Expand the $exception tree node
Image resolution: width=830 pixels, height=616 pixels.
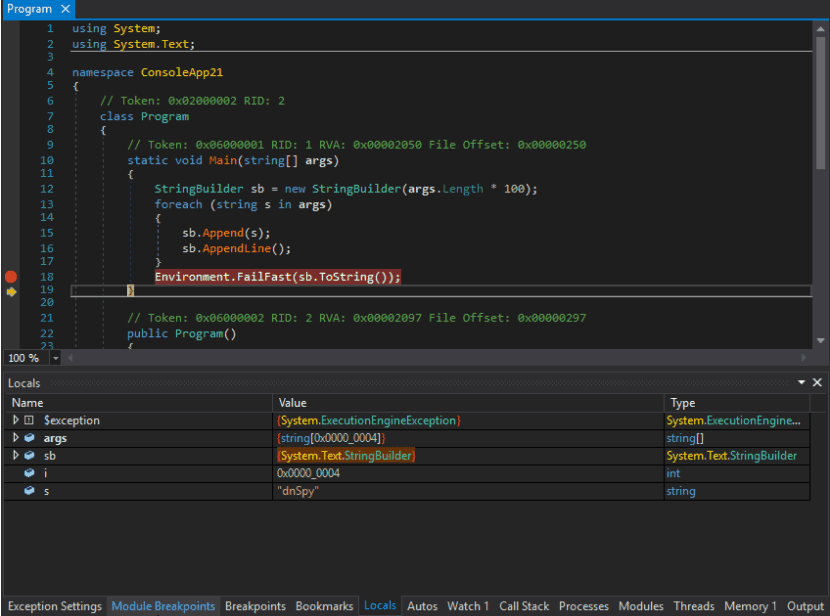[15, 420]
